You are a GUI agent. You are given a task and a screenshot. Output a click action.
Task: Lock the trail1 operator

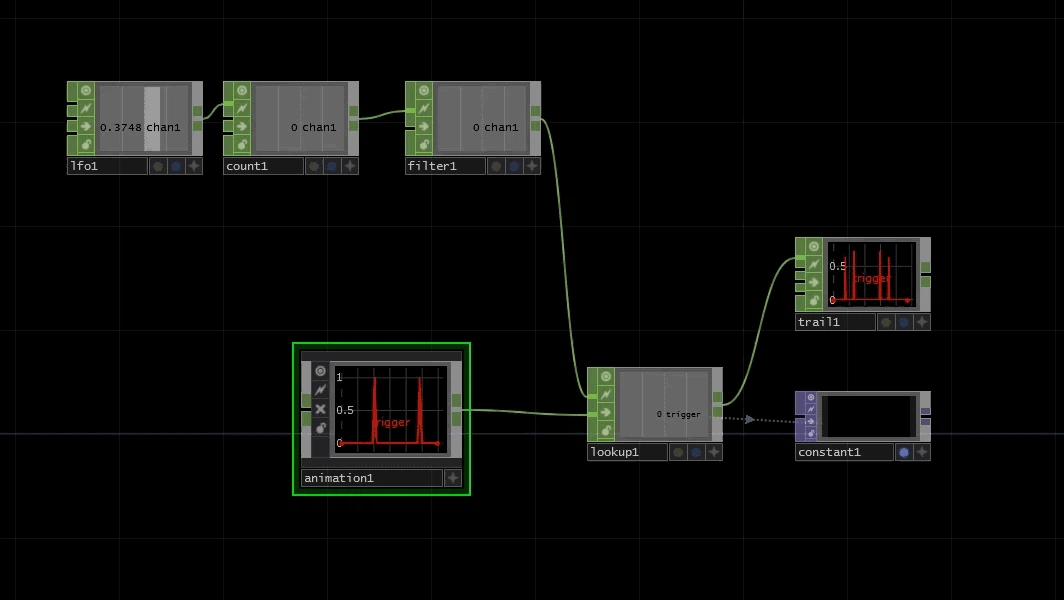[814, 301]
